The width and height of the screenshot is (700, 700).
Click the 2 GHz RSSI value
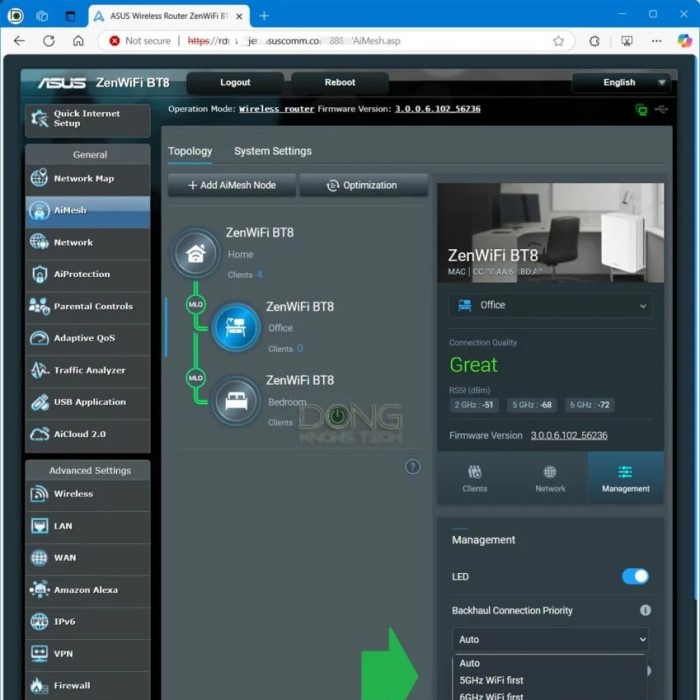(474, 405)
